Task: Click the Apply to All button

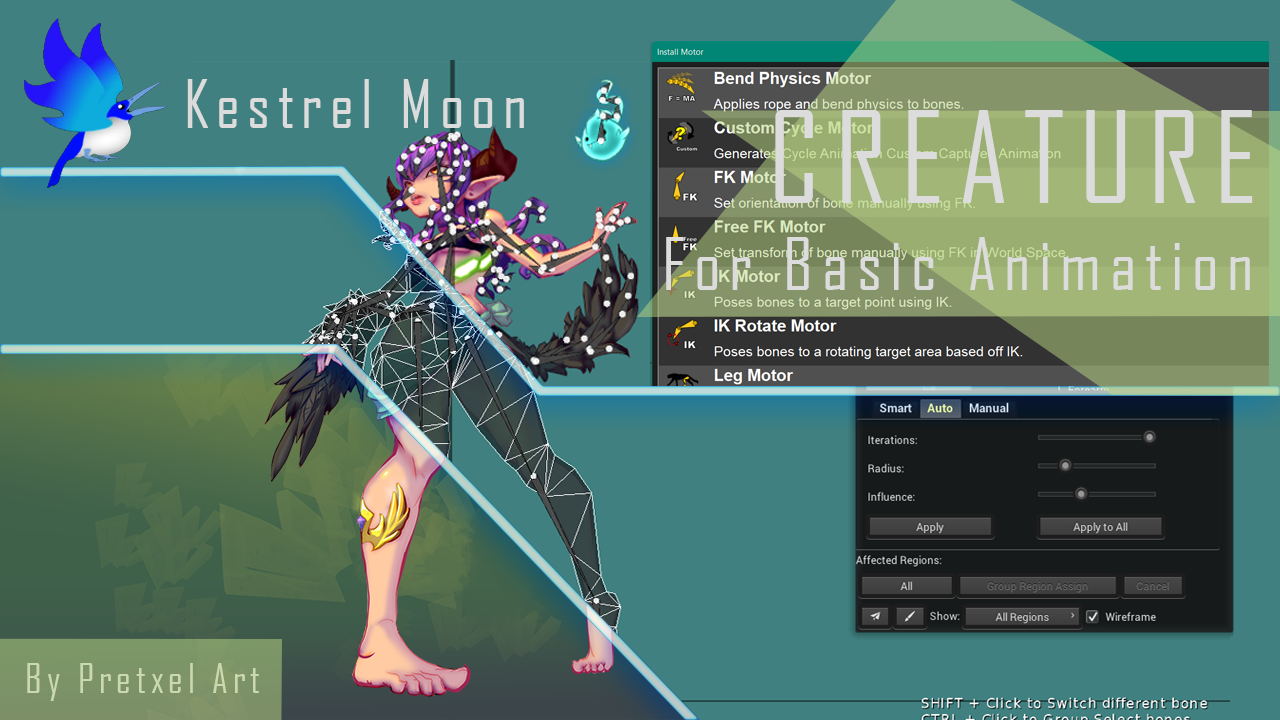Action: (x=1100, y=527)
